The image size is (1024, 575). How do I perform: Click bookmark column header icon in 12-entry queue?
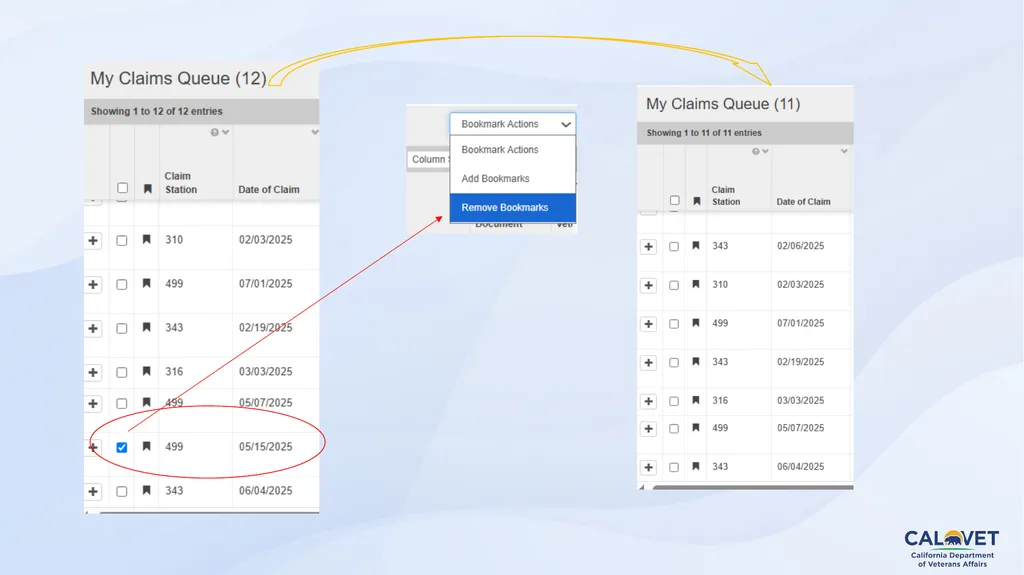[148, 189]
